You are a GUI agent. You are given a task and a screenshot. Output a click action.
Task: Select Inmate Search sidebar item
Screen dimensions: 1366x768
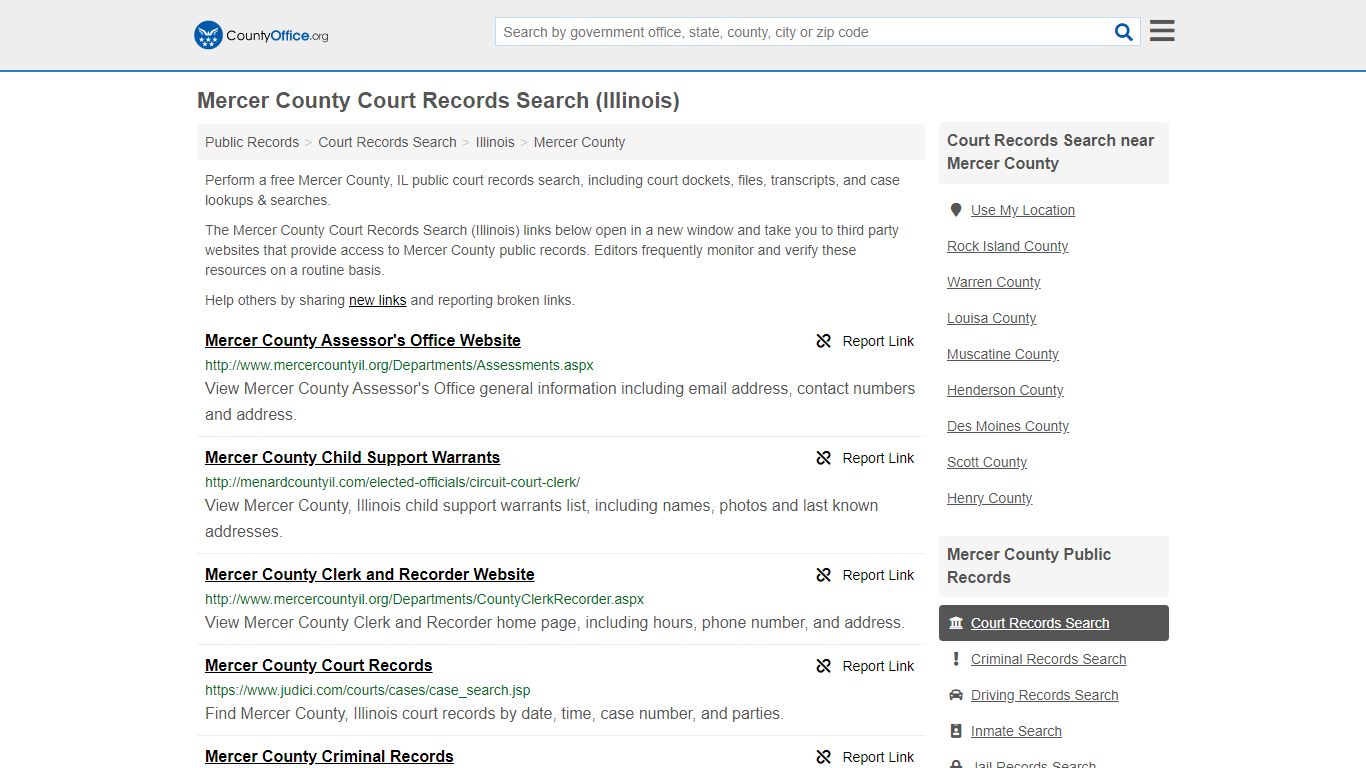pyautogui.click(x=1016, y=731)
